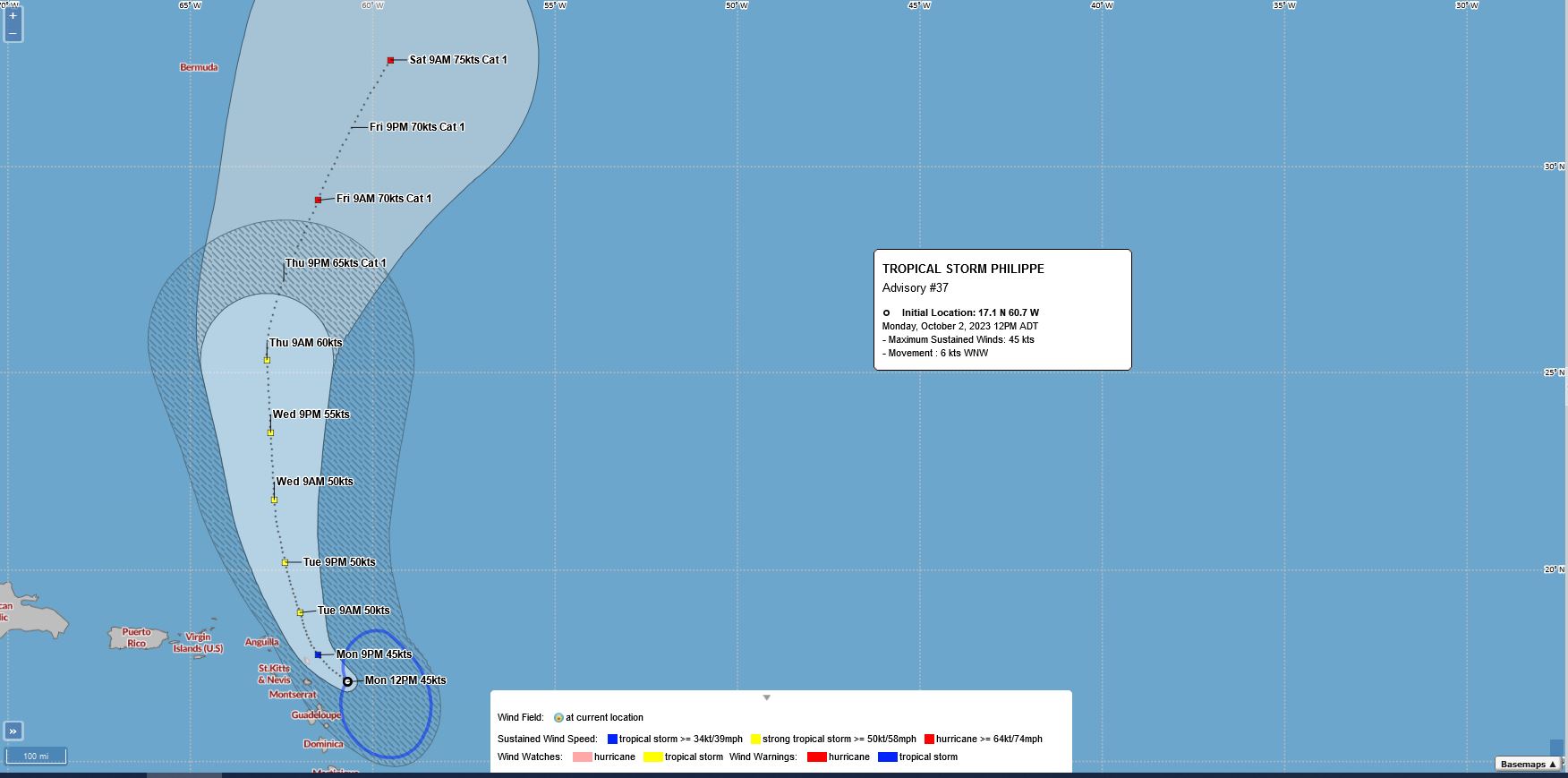Screen dimensions: 1568x778
Task: Click the yellow strong tropical storm swatch
Action: [755, 740]
